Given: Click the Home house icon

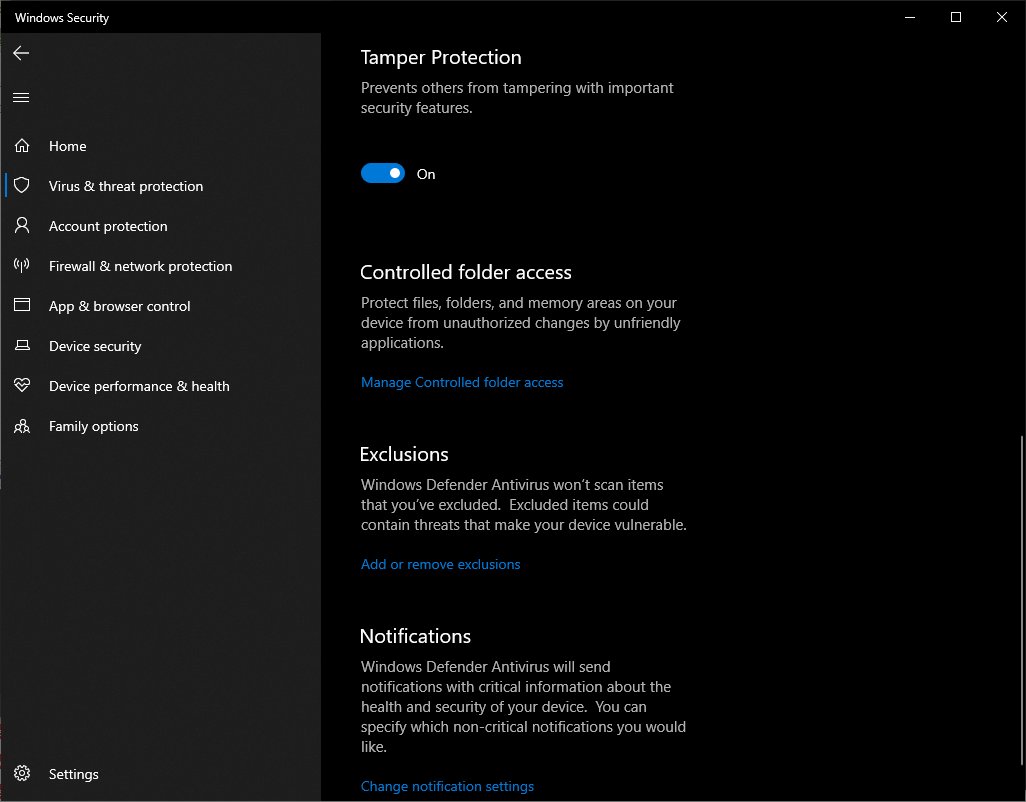Looking at the screenshot, I should pyautogui.click(x=22, y=145).
